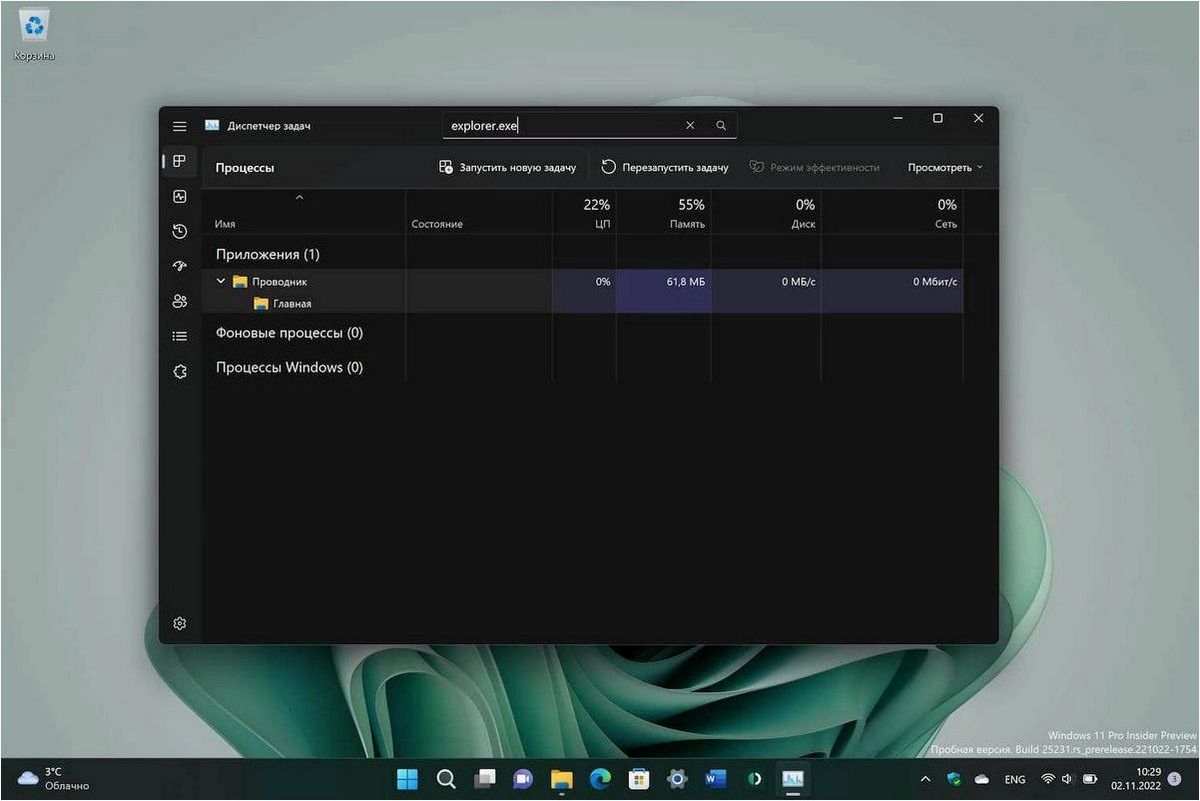Viewport: 1200px width, 801px height.
Task: Open the 10:29 clock and calendar
Action: click(x=1137, y=778)
